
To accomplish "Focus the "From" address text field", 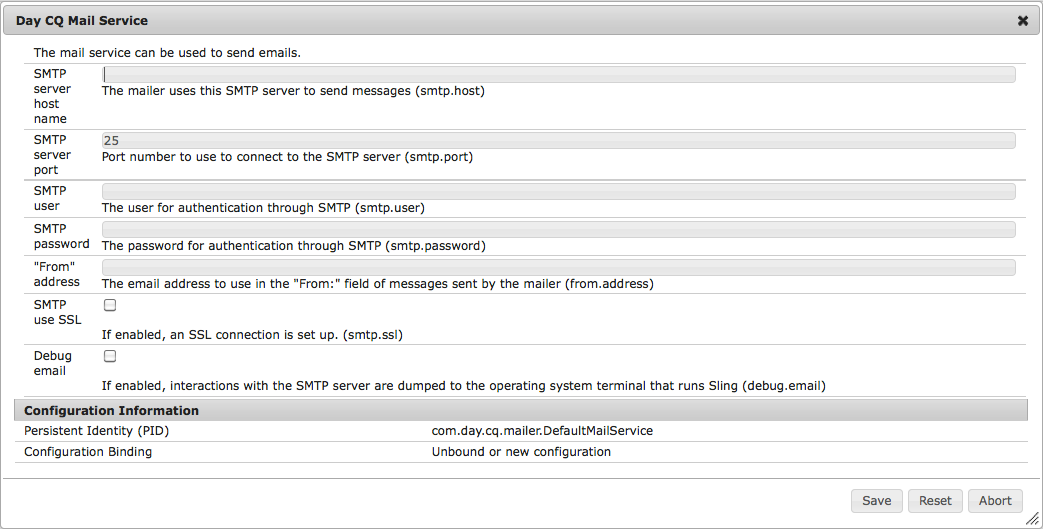I will point(558,267).
